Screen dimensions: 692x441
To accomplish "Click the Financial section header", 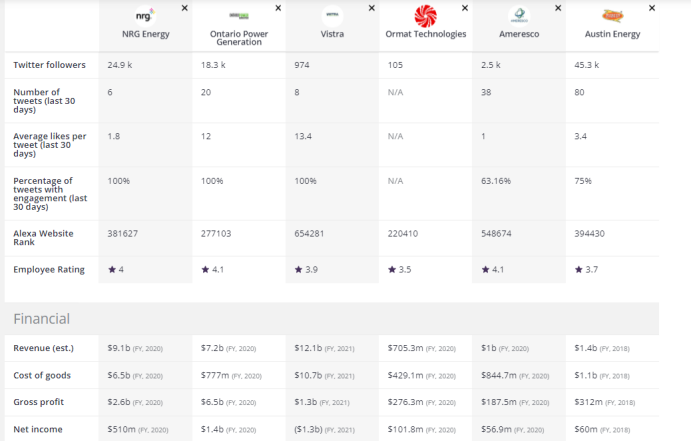I will coord(41,319).
